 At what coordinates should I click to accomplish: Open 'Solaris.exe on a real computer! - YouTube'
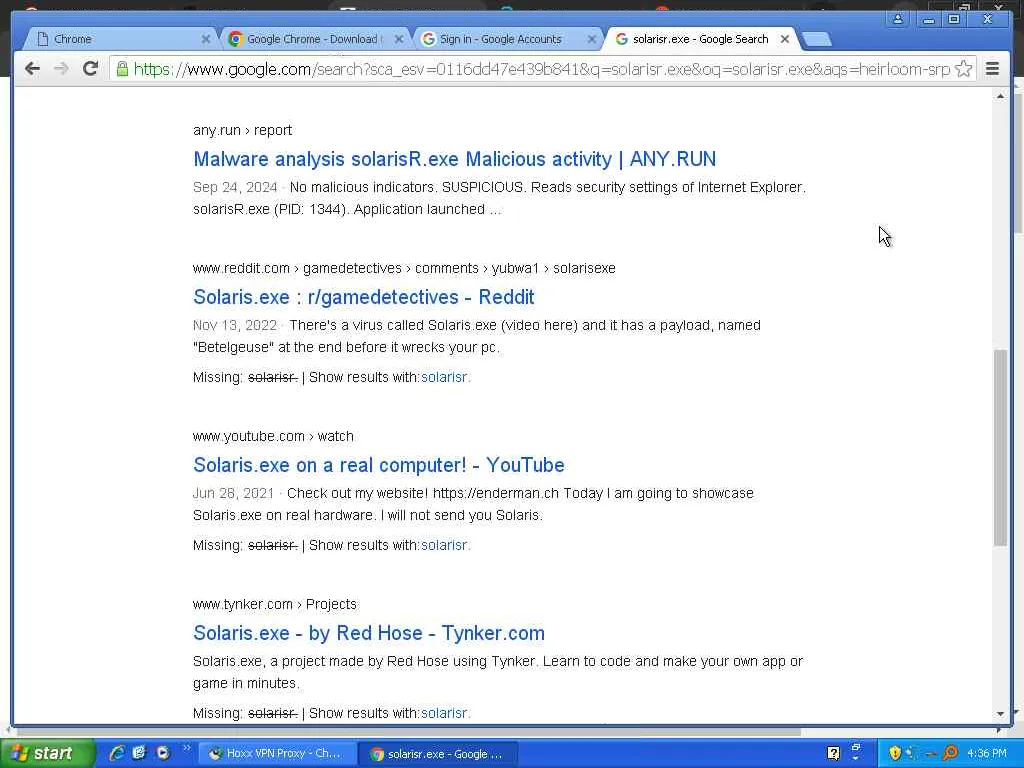pos(379,465)
